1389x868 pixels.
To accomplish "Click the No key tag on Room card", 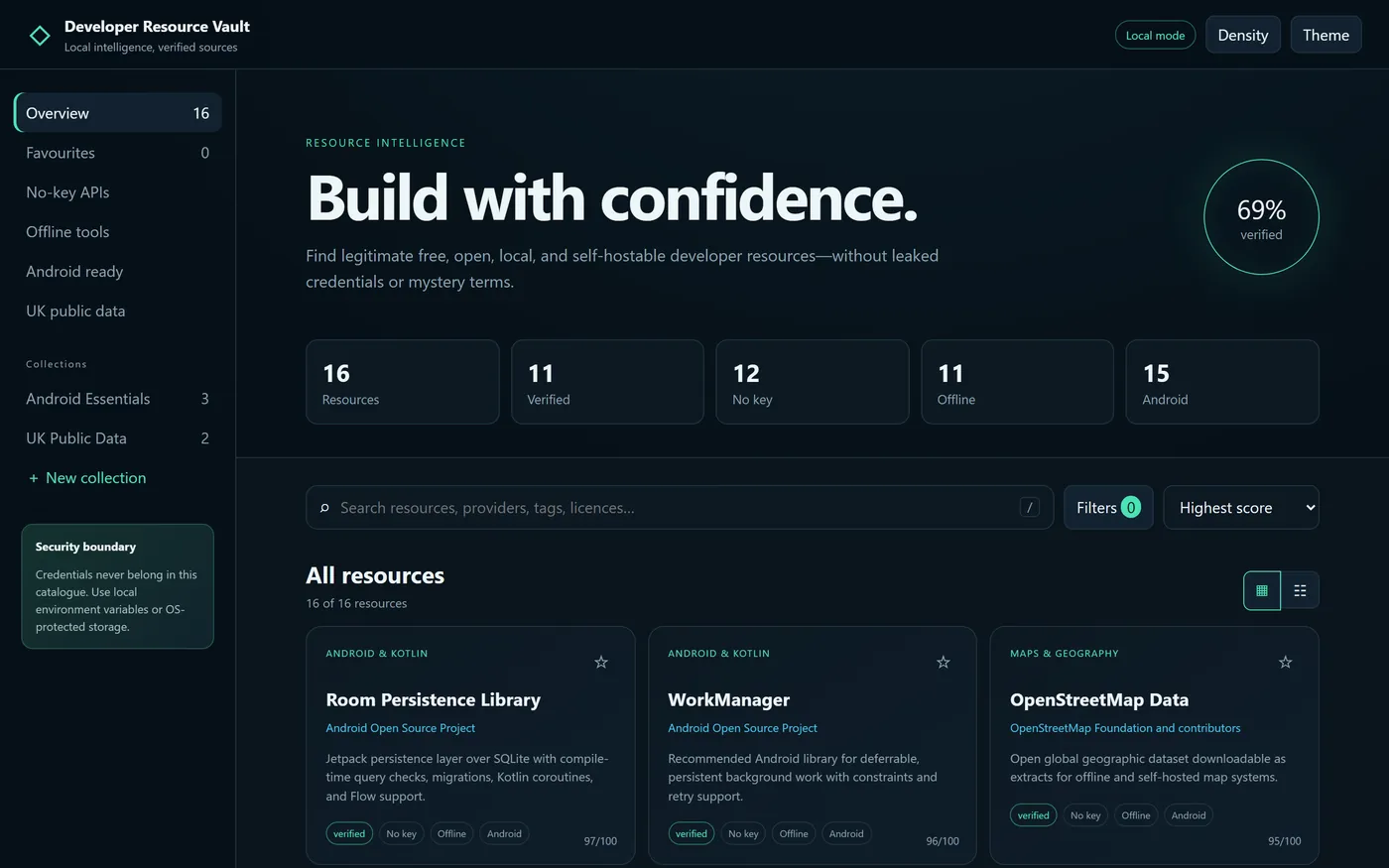I will [401, 834].
